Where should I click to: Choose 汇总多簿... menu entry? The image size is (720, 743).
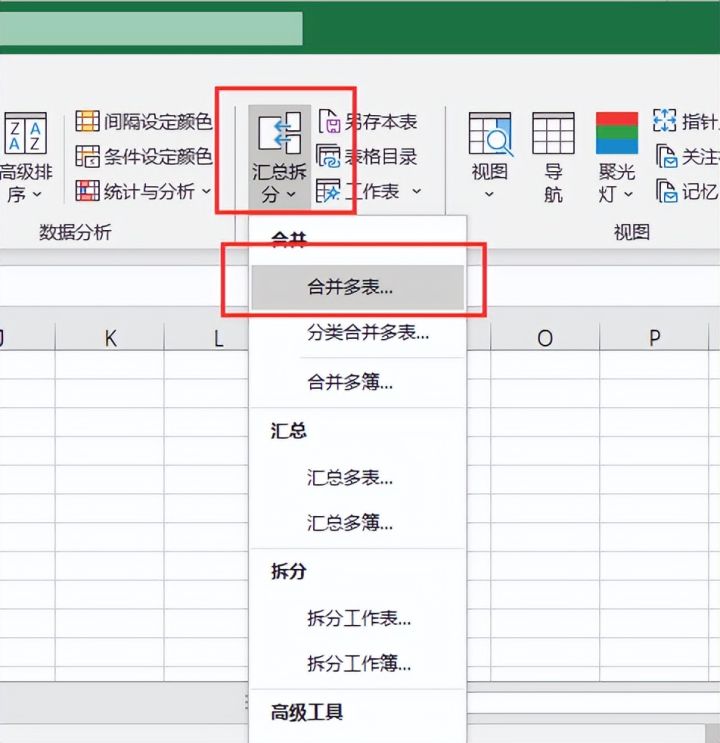coord(357,523)
